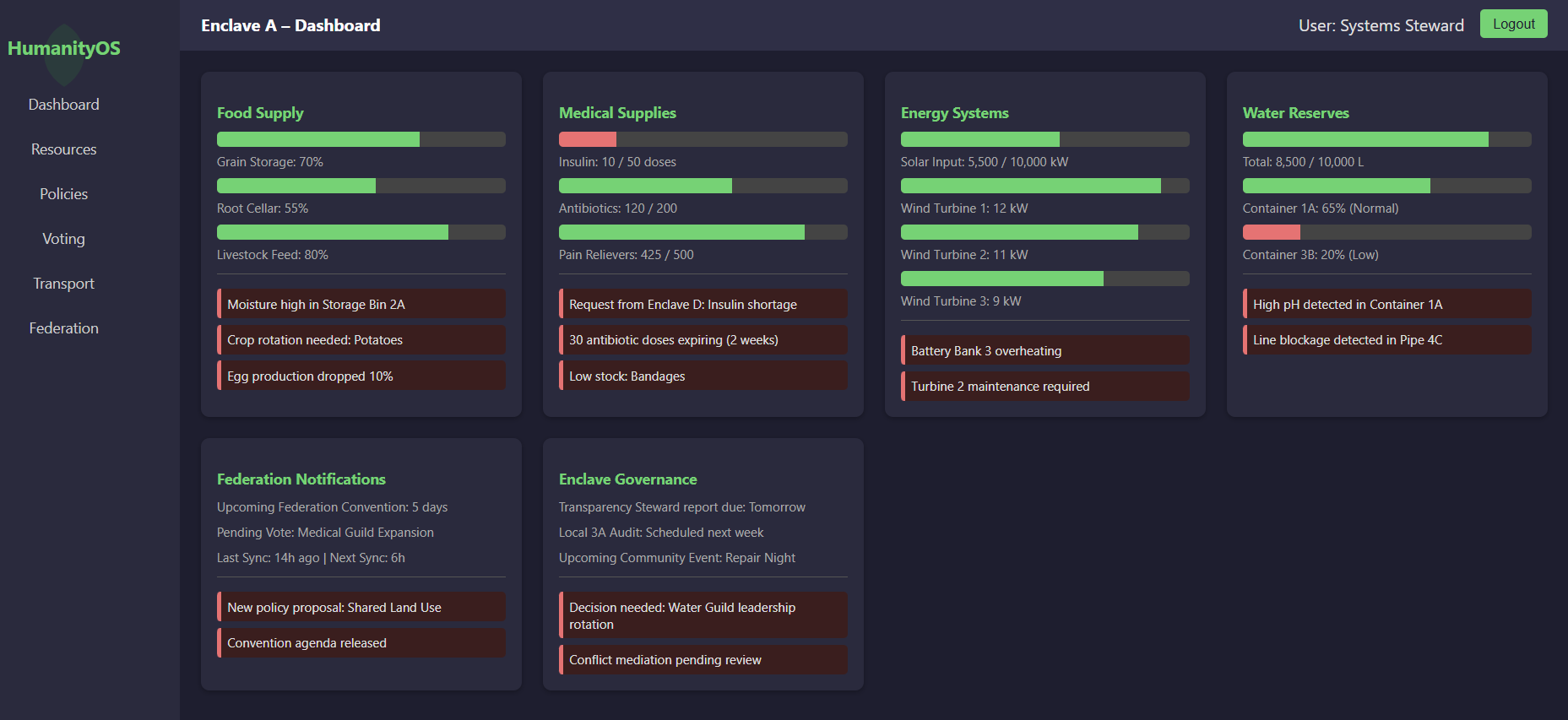Click the Pending Vote Medical Guild Expansion text
Viewport: 1568px width, 720px height.
(325, 533)
